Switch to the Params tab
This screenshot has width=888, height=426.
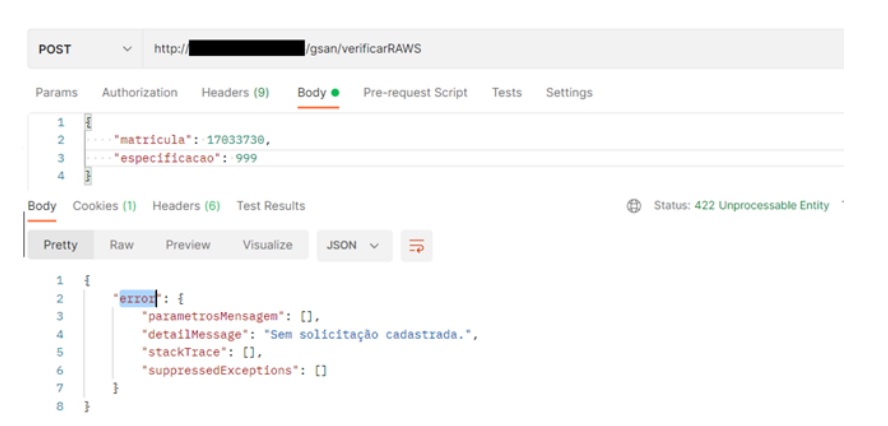click(56, 93)
